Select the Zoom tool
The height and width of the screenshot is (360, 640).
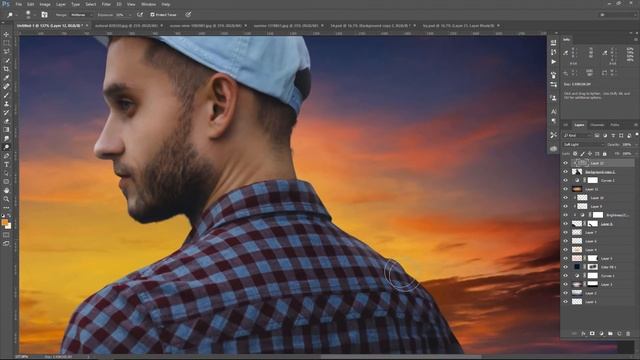6,199
